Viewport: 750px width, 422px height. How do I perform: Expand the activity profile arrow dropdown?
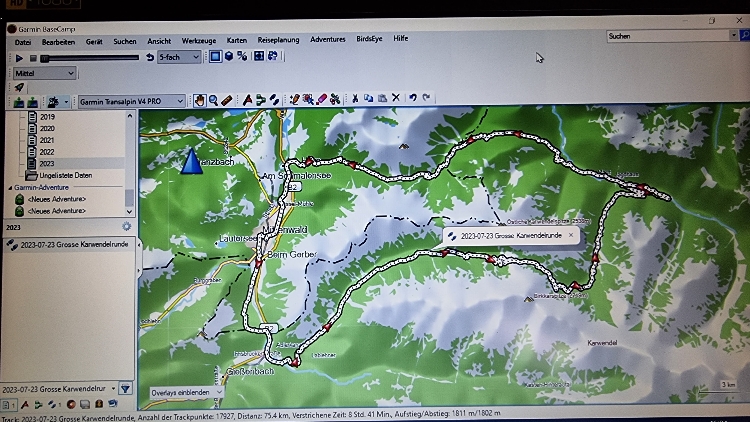click(66, 102)
